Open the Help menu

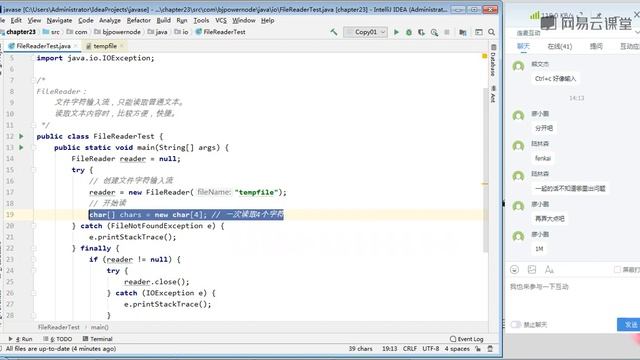[267, 20]
